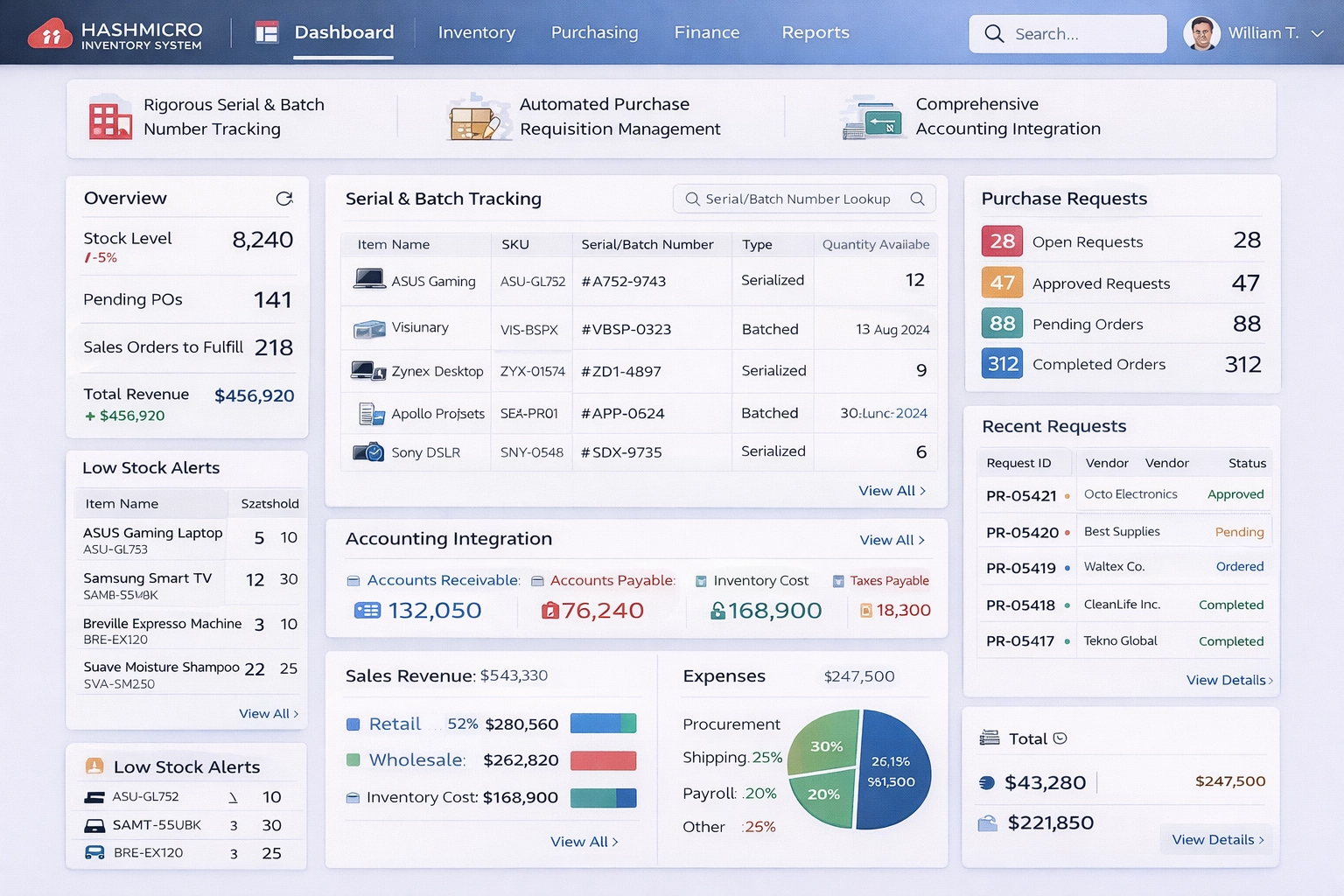
Task: Click the clock icon next to Total
Action: coord(1060,738)
